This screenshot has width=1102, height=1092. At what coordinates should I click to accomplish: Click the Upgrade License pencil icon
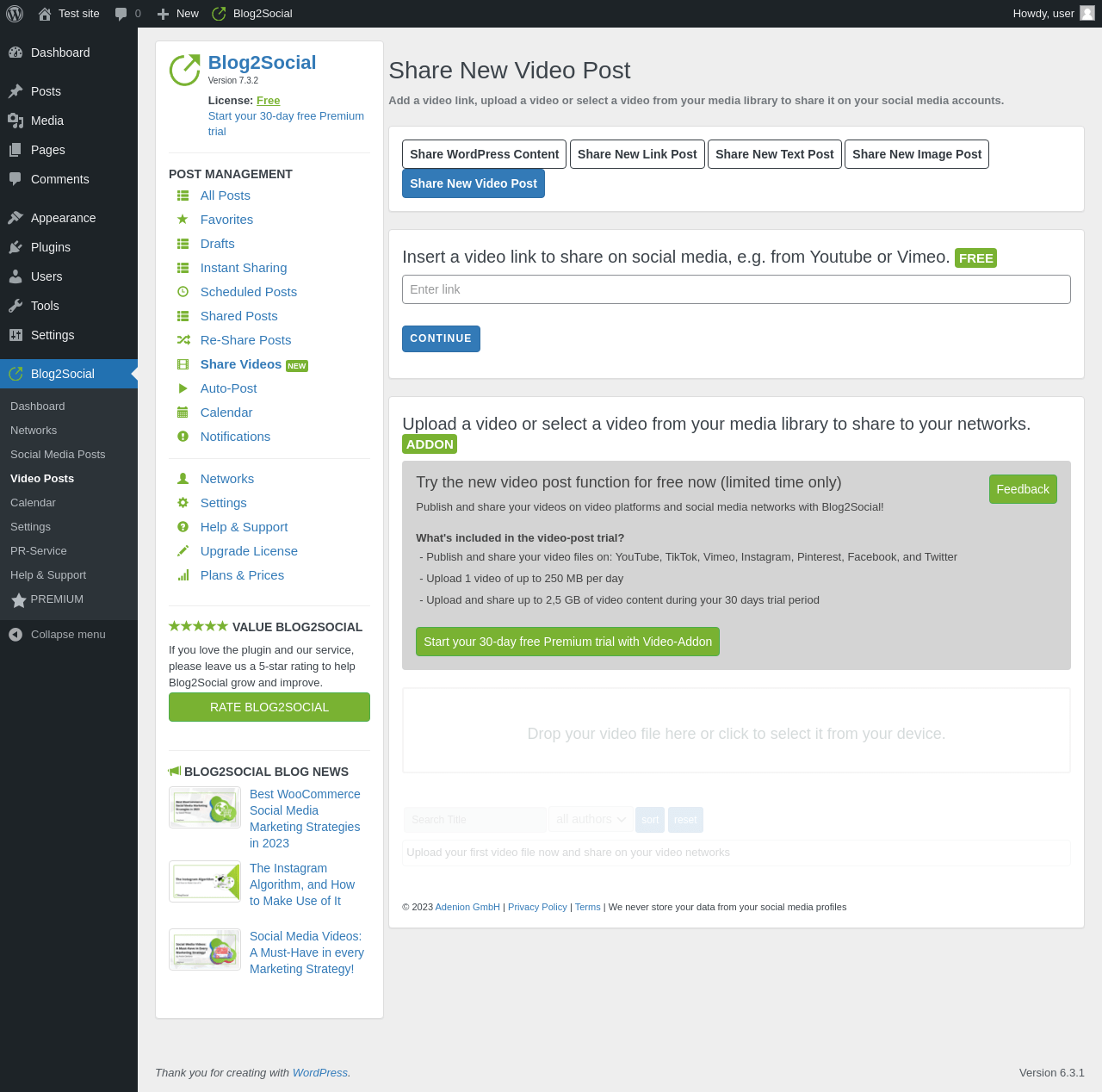183,551
